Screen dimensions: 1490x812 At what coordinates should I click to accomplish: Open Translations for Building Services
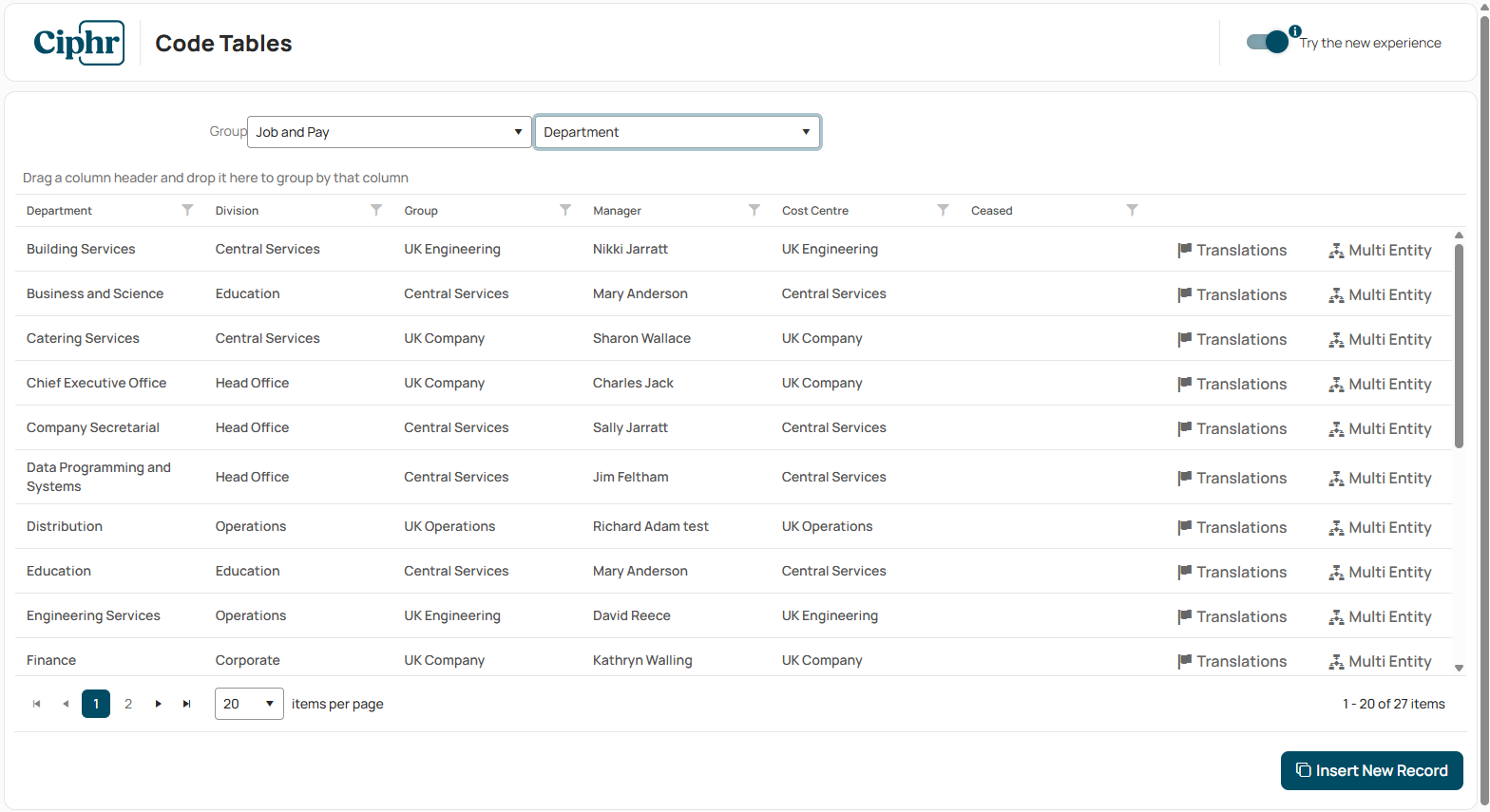tap(1232, 250)
